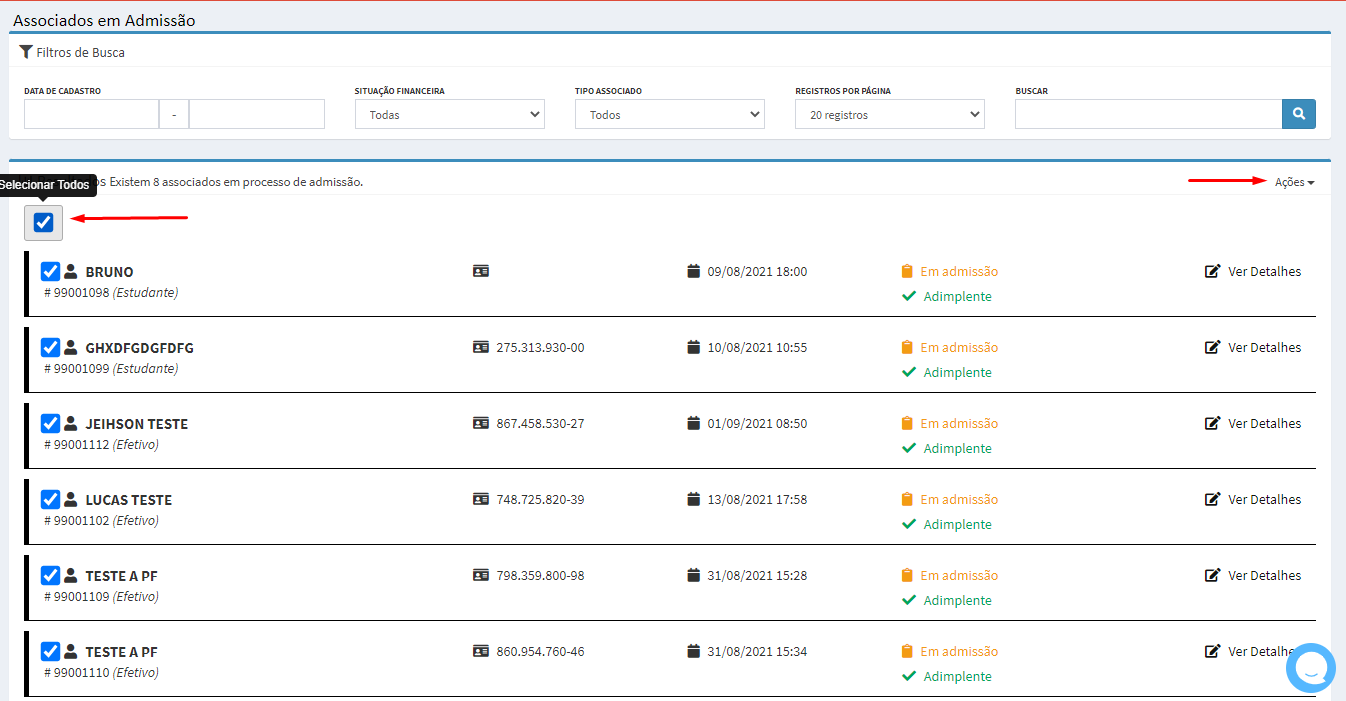Image resolution: width=1346 pixels, height=701 pixels.
Task: Open the chat support bubble icon
Action: 1310,669
